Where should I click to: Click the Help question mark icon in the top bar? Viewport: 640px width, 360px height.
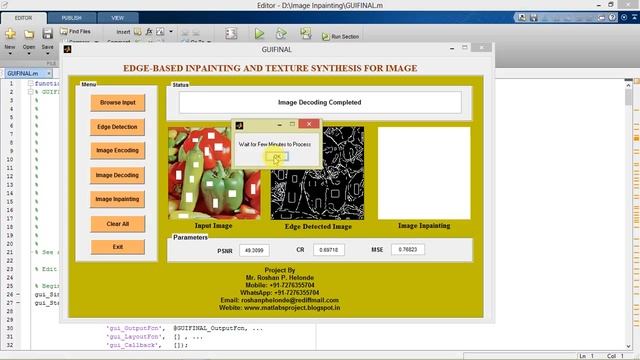pos(612,18)
